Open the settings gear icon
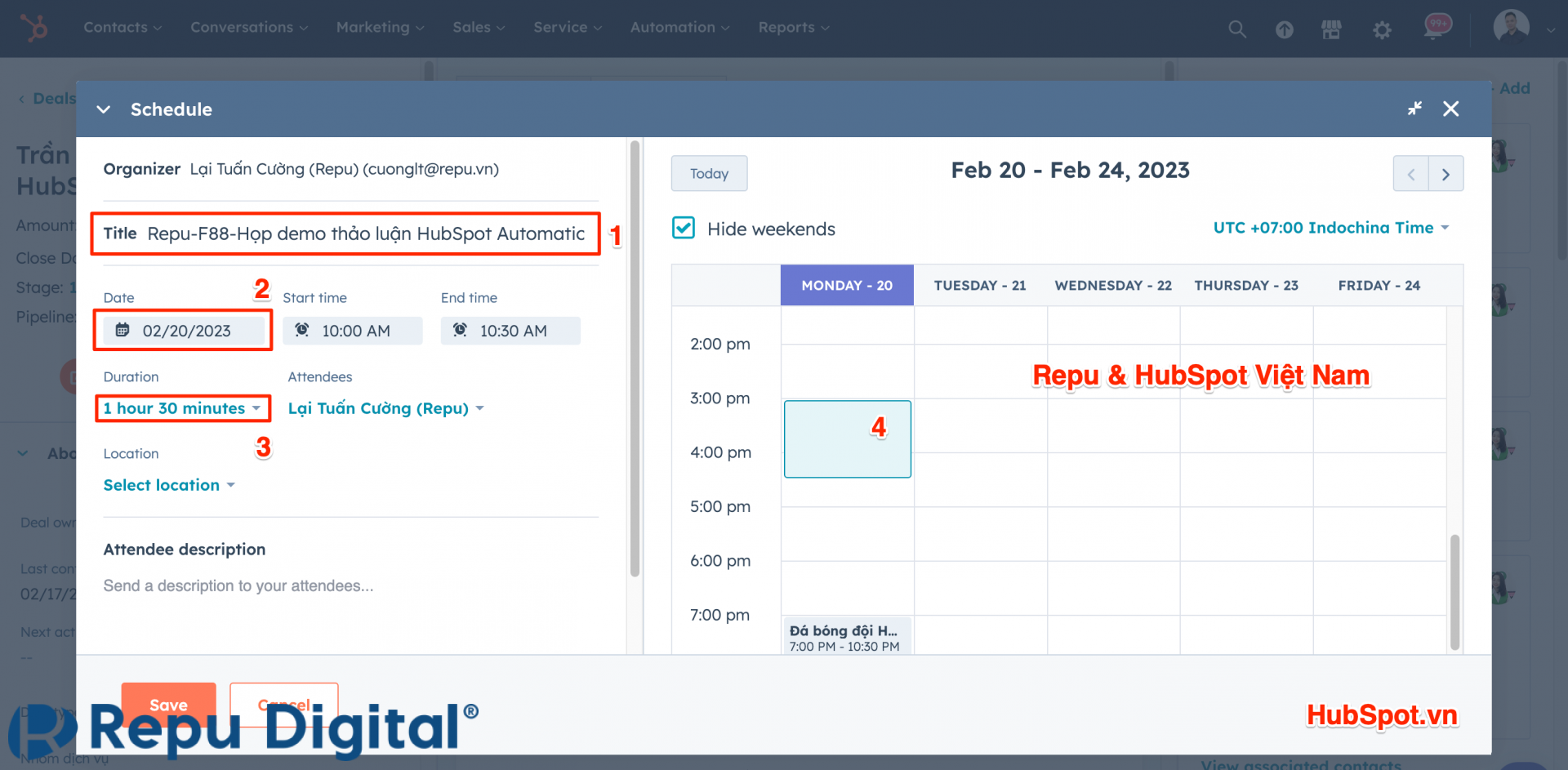The width and height of the screenshot is (1568, 770). (x=1382, y=30)
